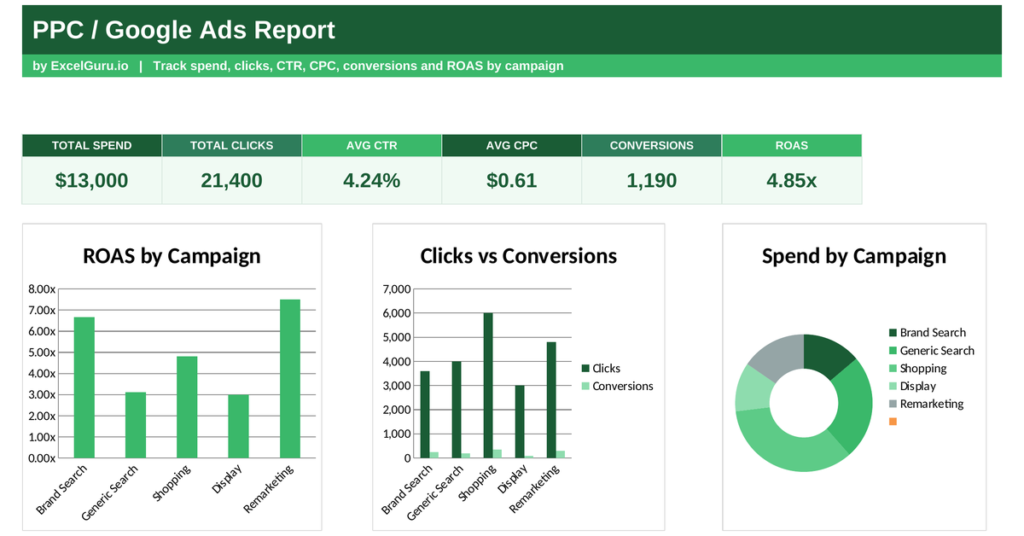This screenshot has height=536, width=1024.
Task: Select the TOTAL CLICKS header cell
Action: coord(232,146)
